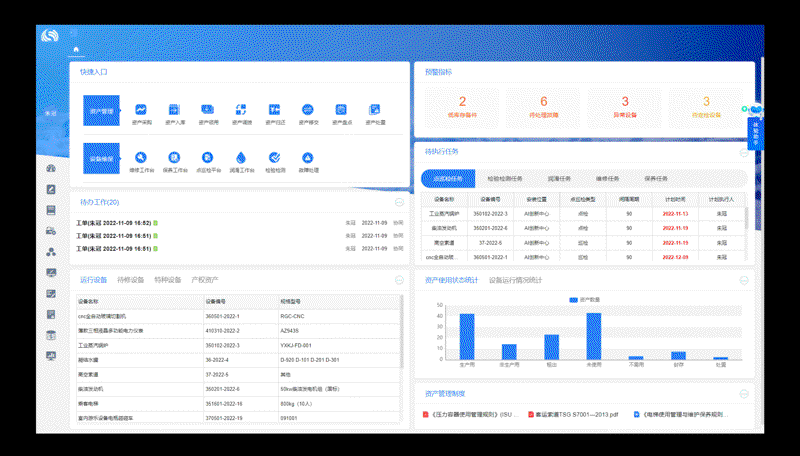800x456 pixels.
Task: Expand the more menu of 运行设备 panel
Action: [x=399, y=280]
